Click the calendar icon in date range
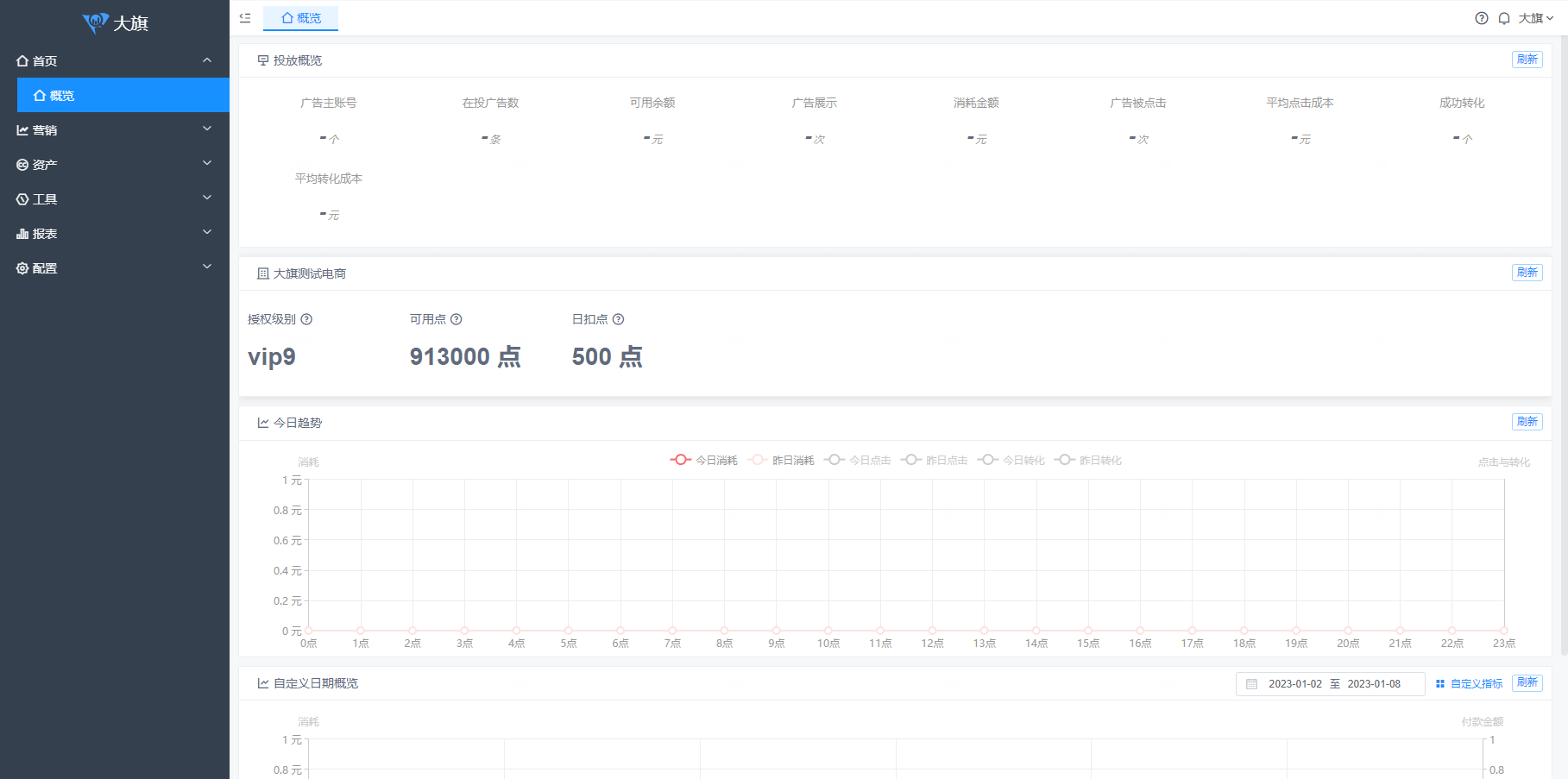Viewport: 1568px width, 779px height. pyautogui.click(x=1251, y=684)
